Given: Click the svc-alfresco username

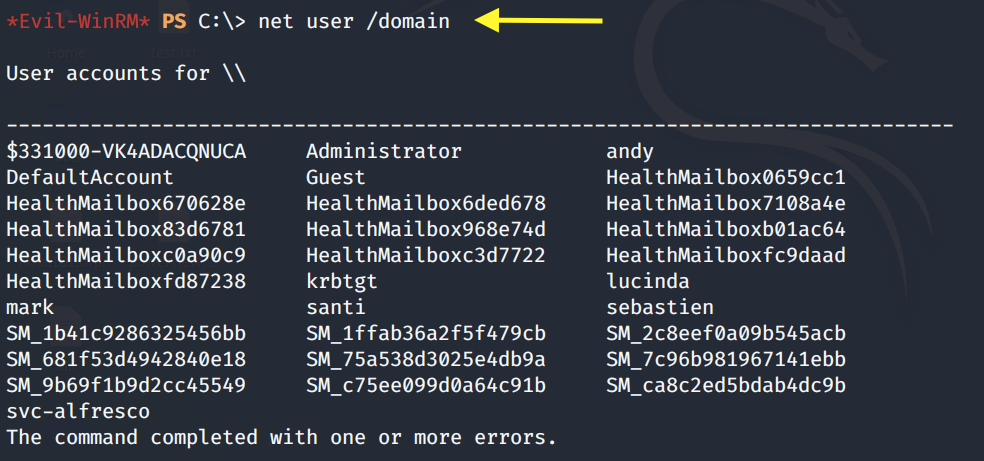Looking at the screenshot, I should [x=79, y=411].
